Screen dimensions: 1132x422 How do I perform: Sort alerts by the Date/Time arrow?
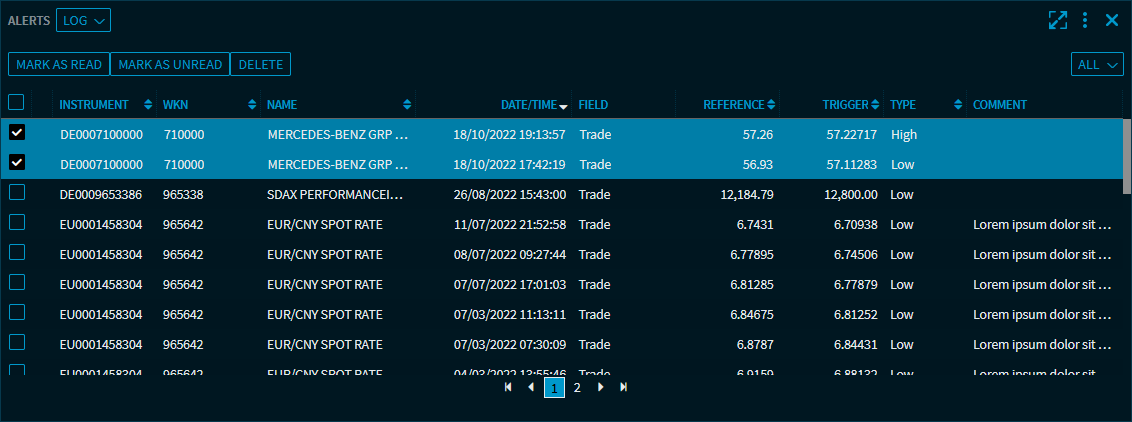[x=564, y=106]
